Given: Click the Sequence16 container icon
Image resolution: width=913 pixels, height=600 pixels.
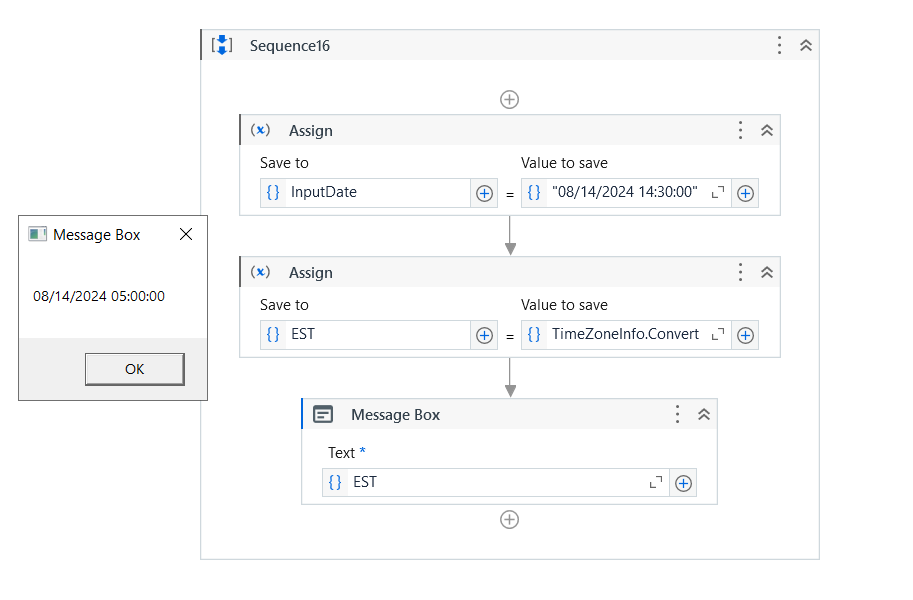Looking at the screenshot, I should (x=222, y=45).
